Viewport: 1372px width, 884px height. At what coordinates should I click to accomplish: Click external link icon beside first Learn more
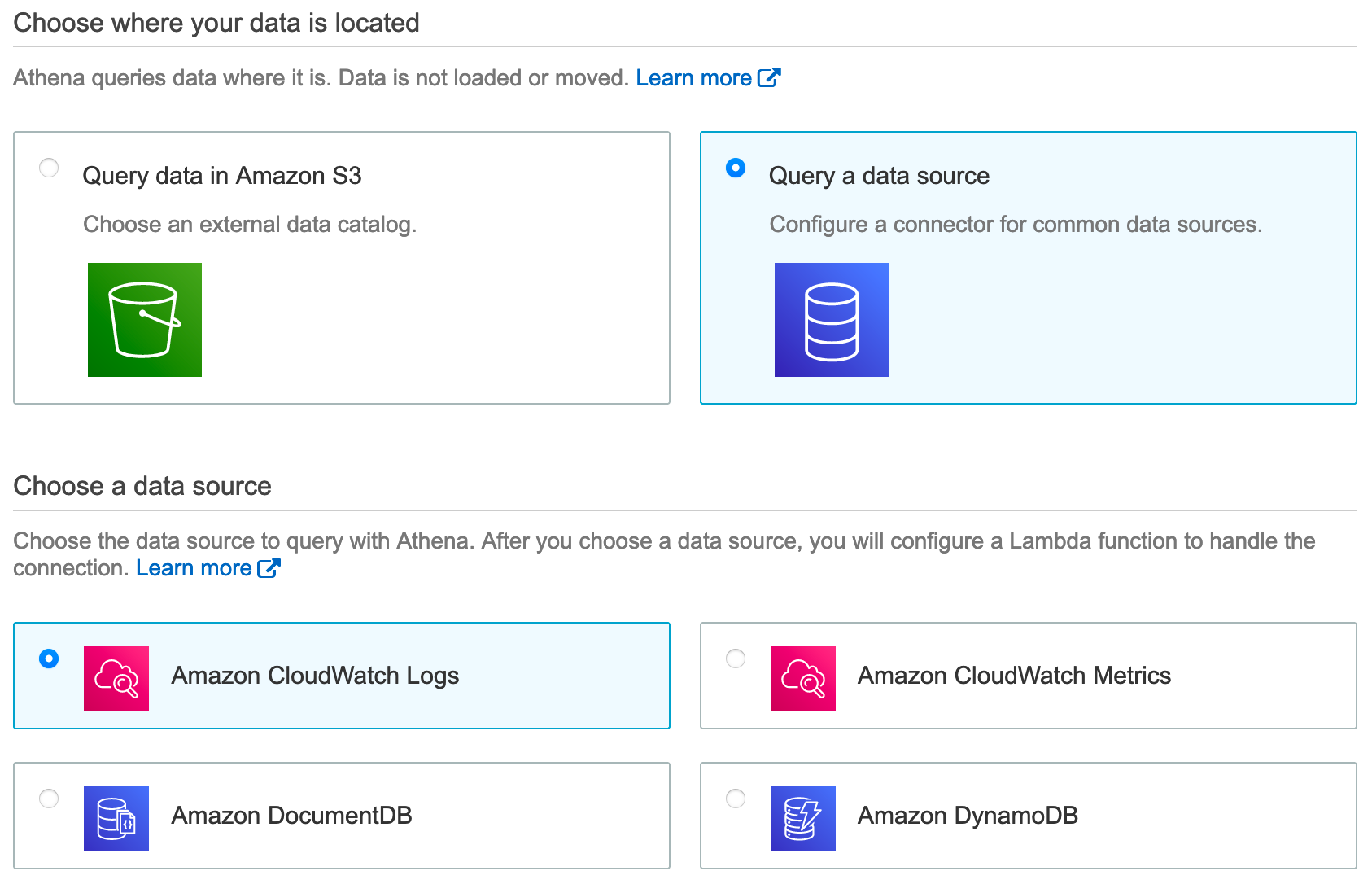tap(769, 77)
